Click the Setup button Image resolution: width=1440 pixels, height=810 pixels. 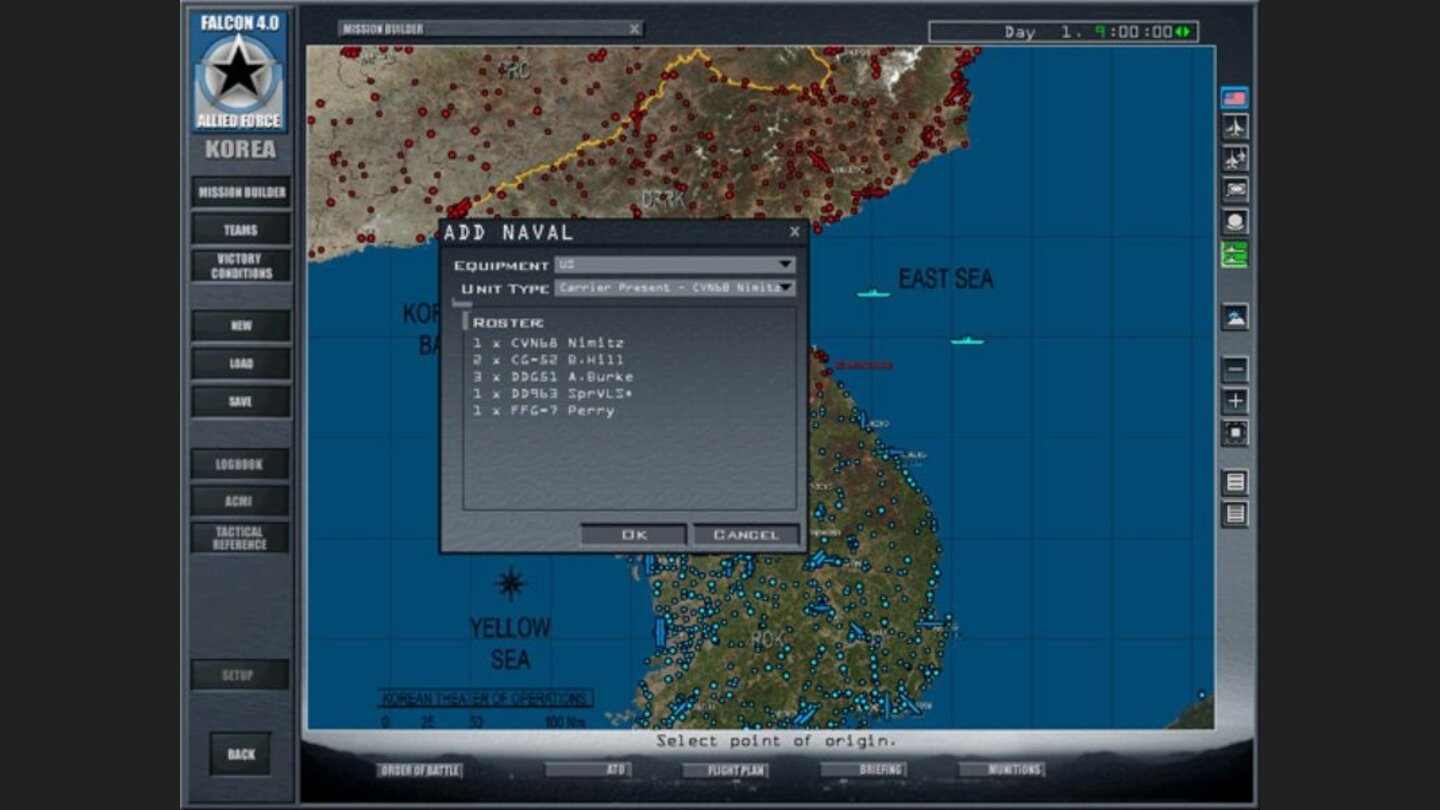pos(241,675)
